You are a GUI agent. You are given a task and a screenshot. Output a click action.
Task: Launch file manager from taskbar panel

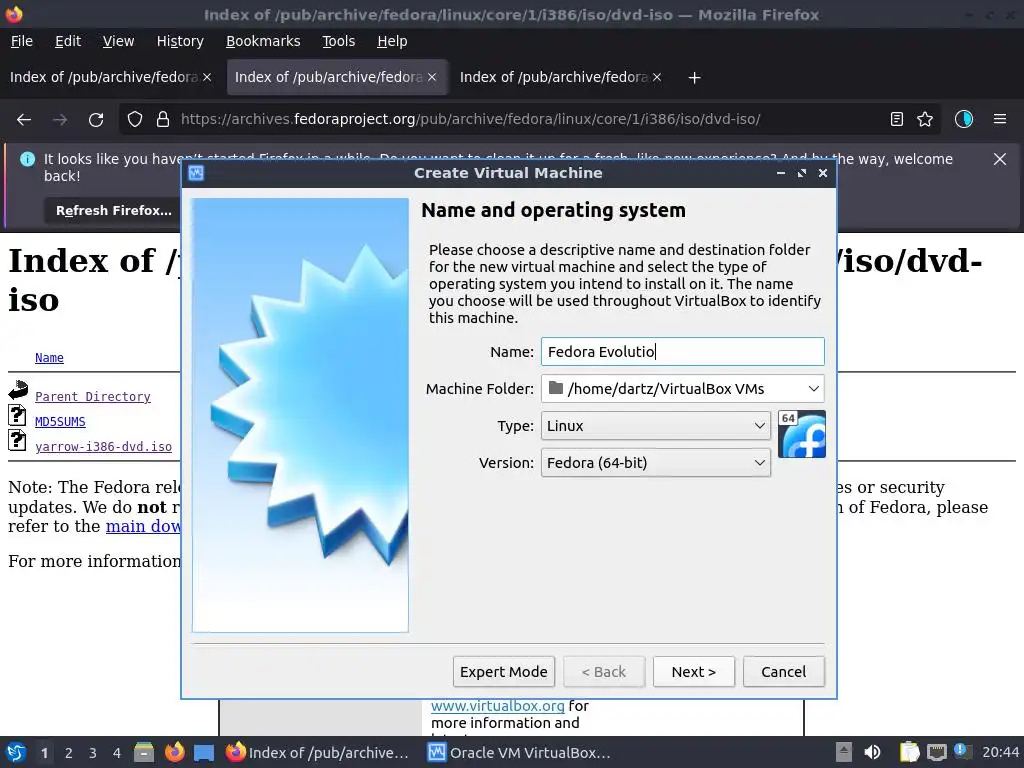(144, 752)
